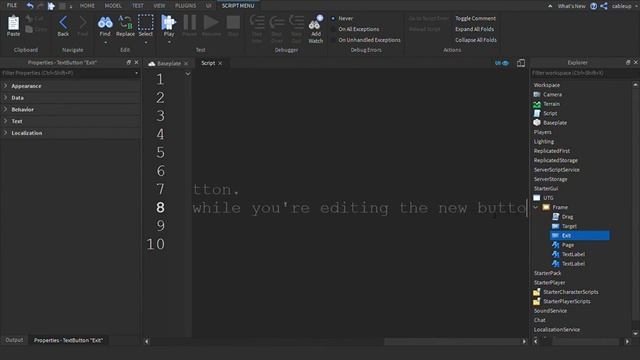640x360 pixels.
Task: Expand the Localization properties section
Action: pyautogui.click(x=6, y=133)
